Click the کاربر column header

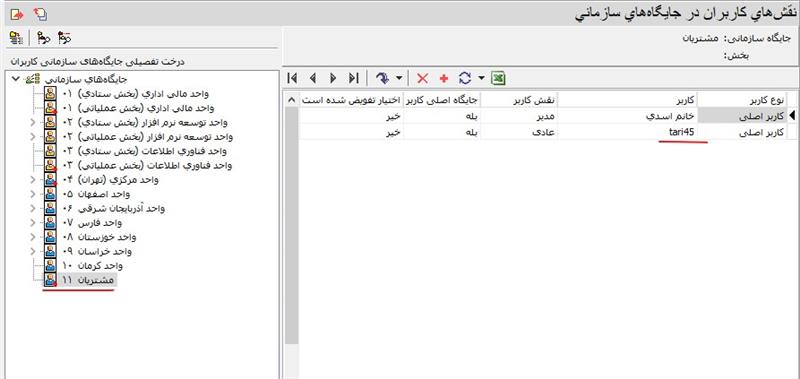(627, 100)
